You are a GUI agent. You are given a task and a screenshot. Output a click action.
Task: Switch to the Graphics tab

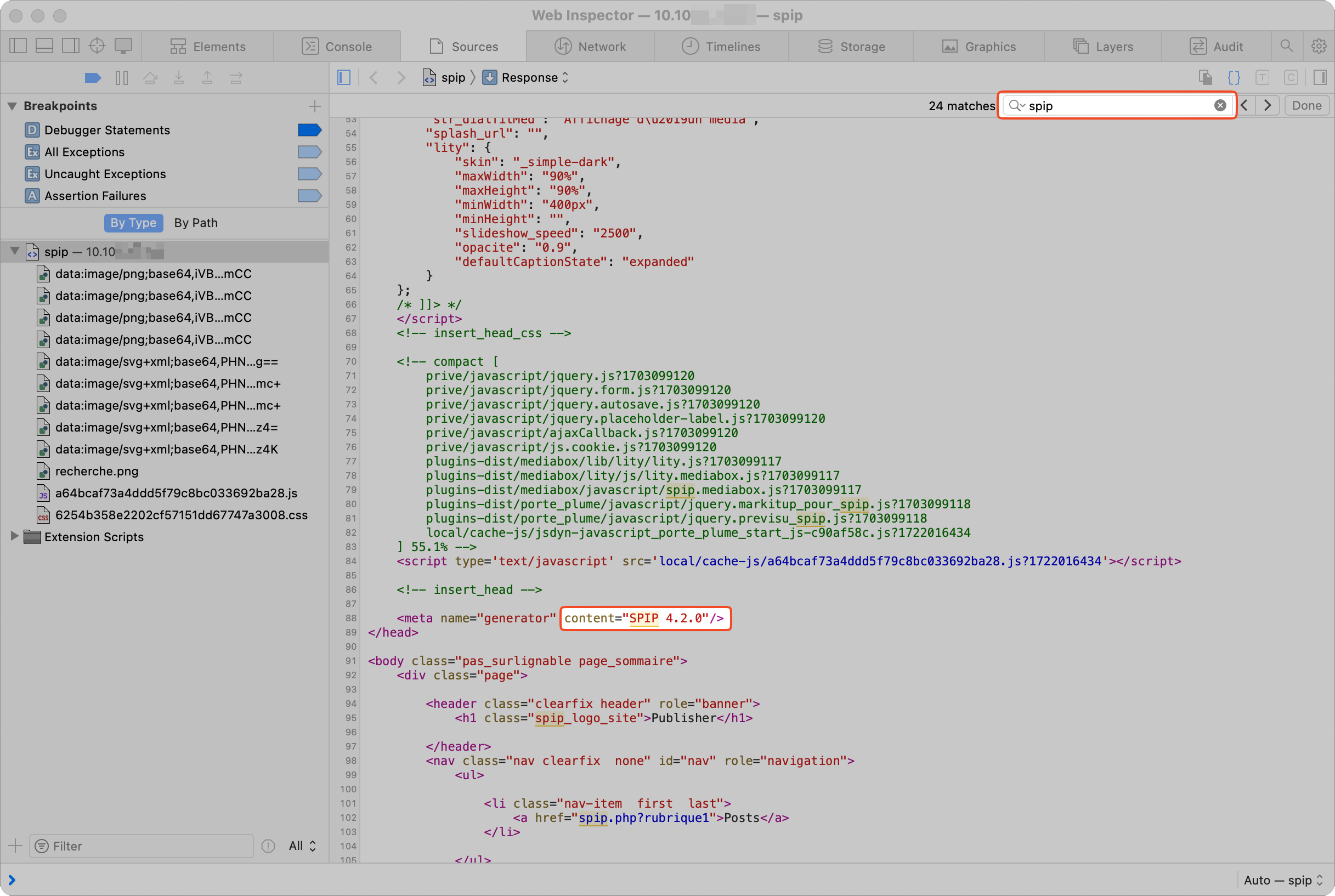click(979, 46)
